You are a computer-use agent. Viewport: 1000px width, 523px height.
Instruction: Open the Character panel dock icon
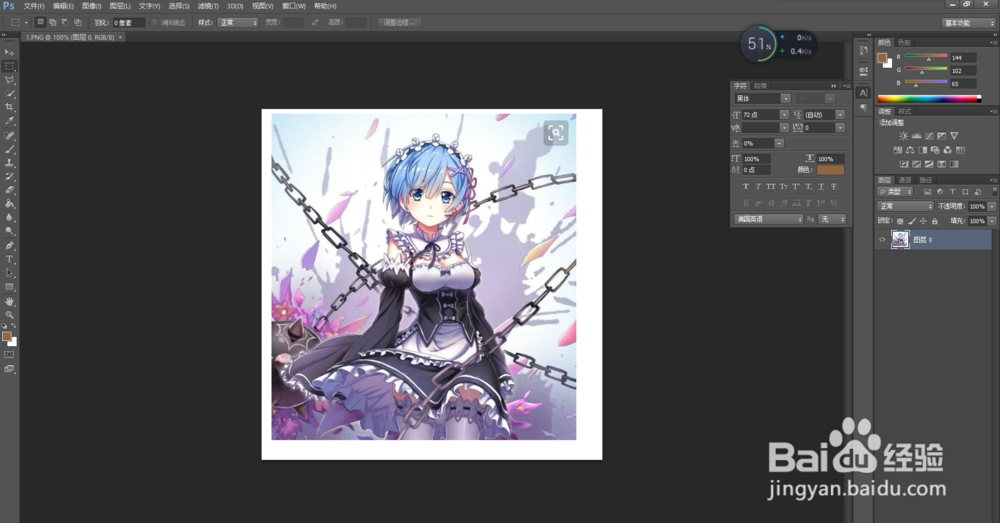coord(863,93)
